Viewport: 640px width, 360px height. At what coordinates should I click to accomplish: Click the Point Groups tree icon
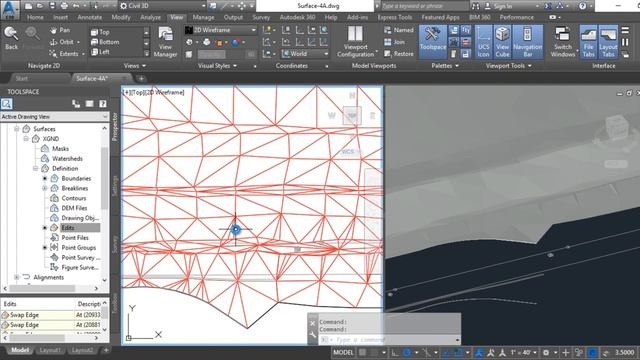click(x=54, y=247)
